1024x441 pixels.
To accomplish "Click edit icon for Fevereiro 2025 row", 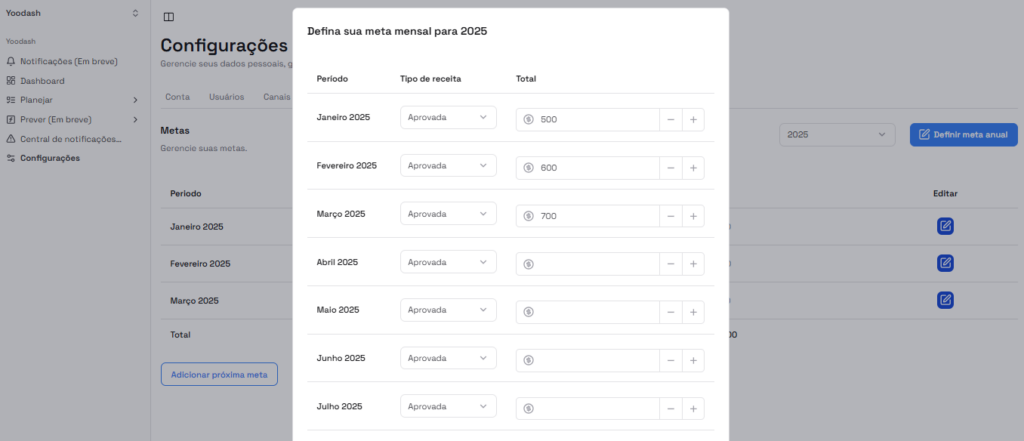I will (945, 263).
